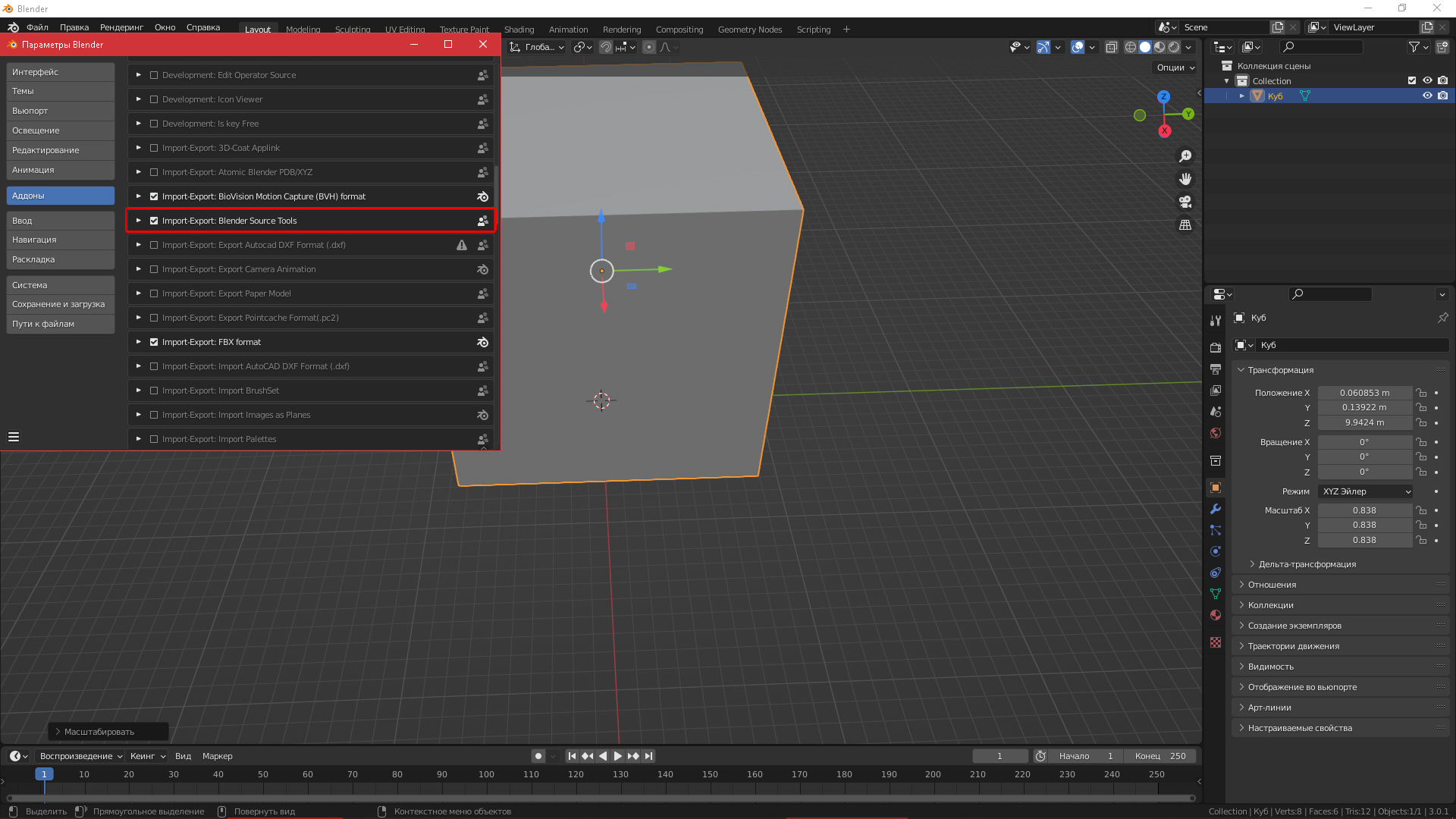The width and height of the screenshot is (1456, 819).
Task: Open the XYZ Эйлер rotation mode dropdown
Action: pyautogui.click(x=1365, y=491)
